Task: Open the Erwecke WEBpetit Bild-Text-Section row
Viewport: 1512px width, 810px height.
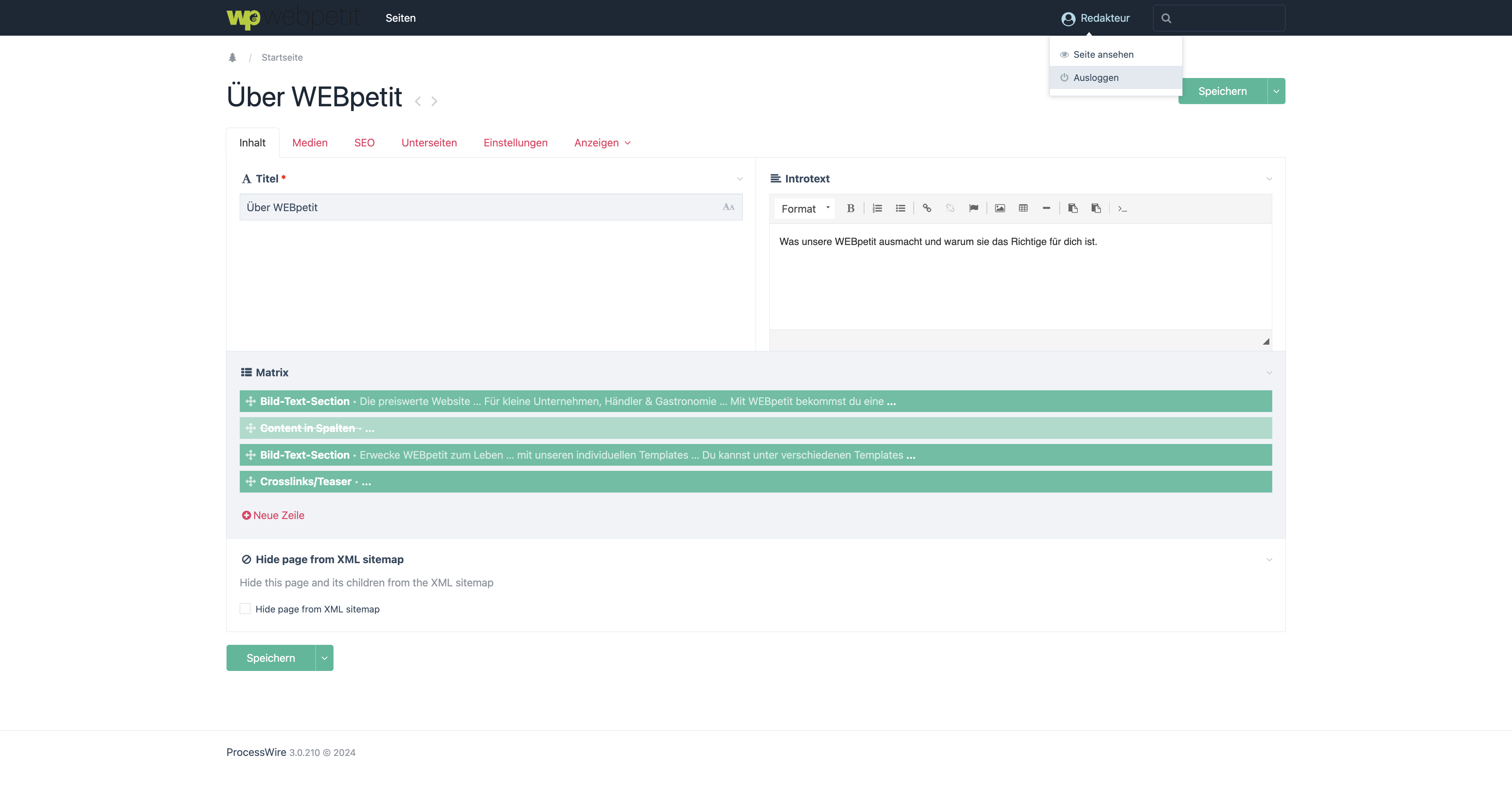Action: click(x=756, y=455)
